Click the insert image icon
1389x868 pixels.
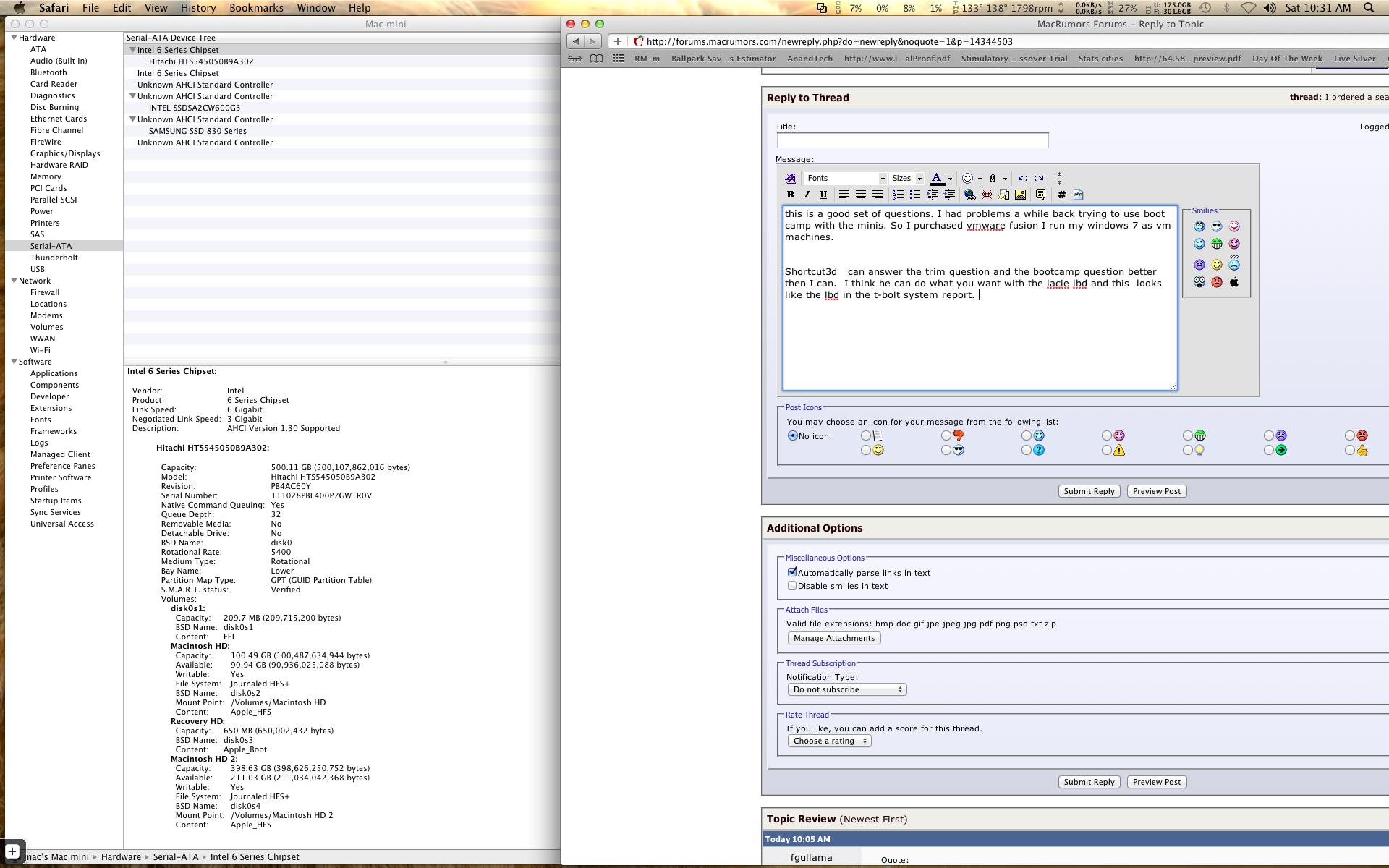tap(1020, 195)
